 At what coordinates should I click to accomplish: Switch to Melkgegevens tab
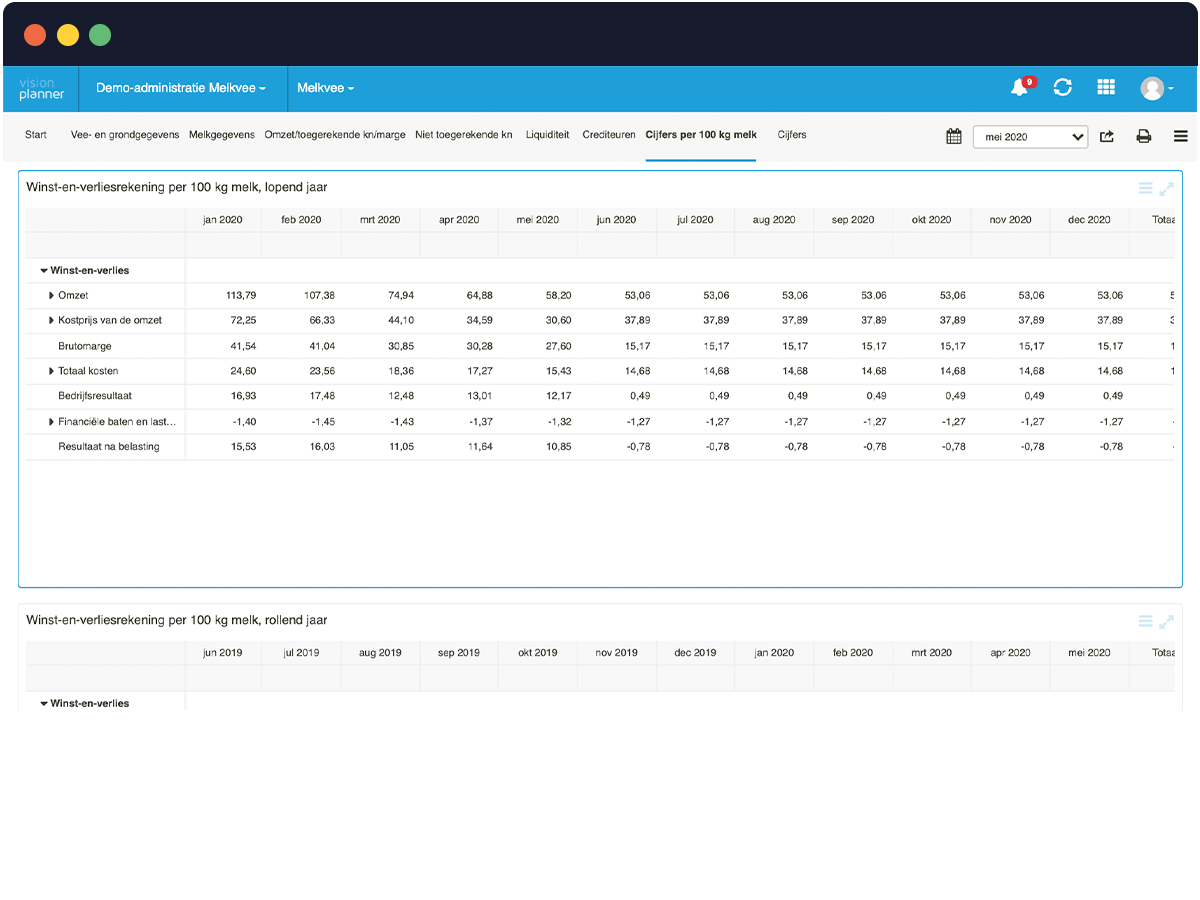pos(222,134)
